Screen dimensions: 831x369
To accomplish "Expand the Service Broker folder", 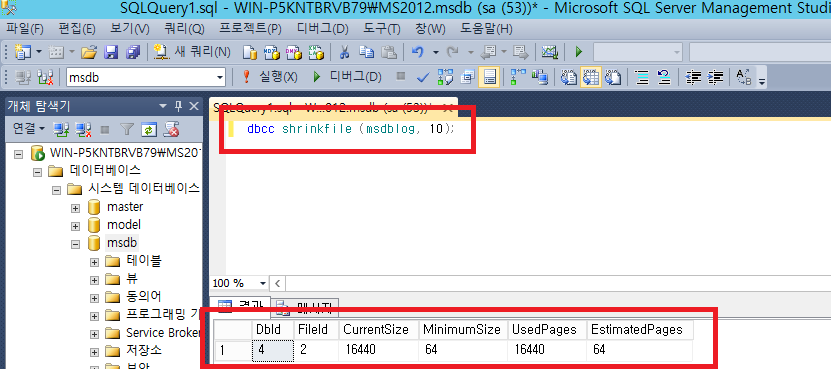I will tap(94, 334).
